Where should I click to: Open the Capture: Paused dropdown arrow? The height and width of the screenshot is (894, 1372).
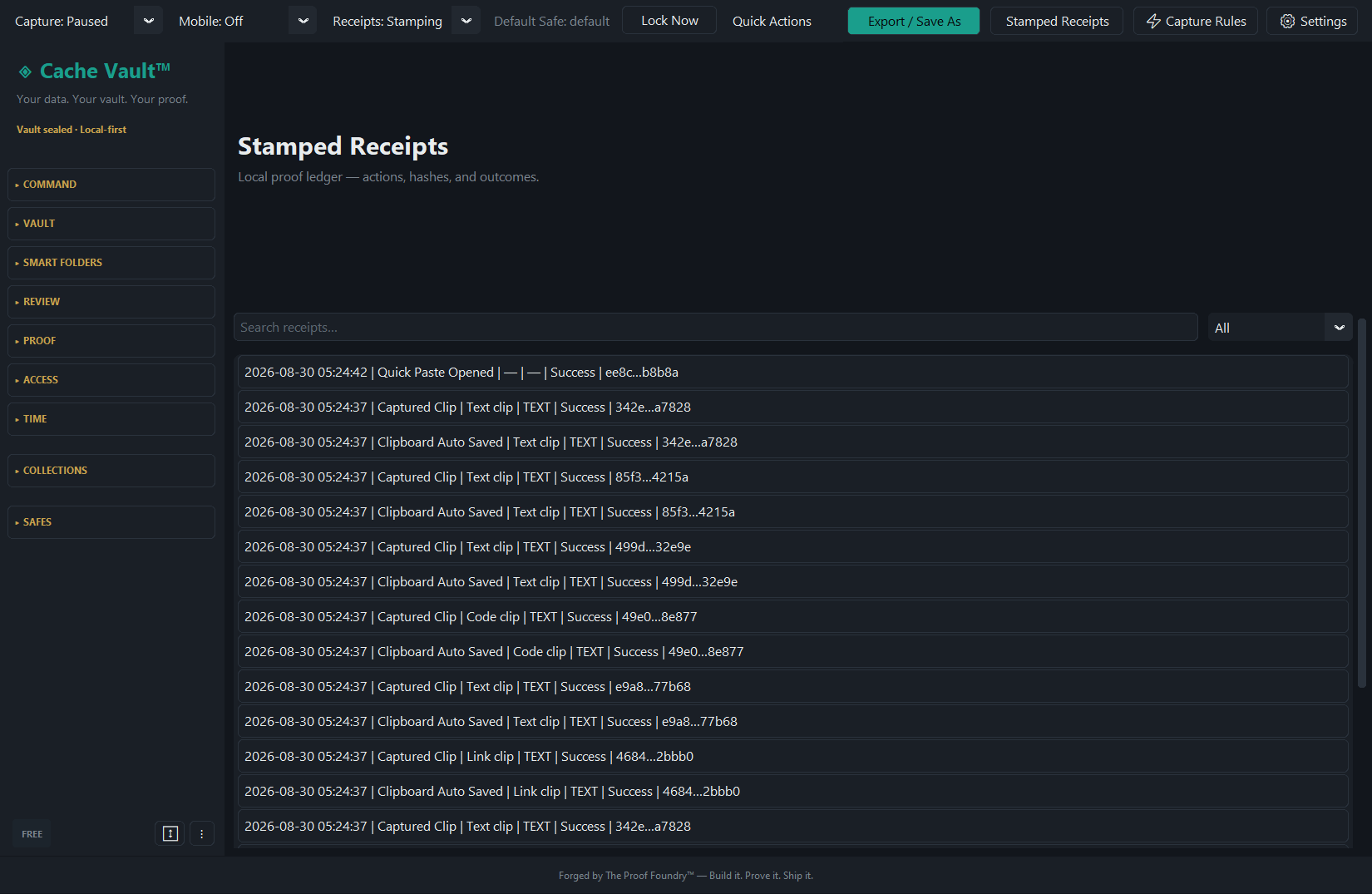click(148, 21)
